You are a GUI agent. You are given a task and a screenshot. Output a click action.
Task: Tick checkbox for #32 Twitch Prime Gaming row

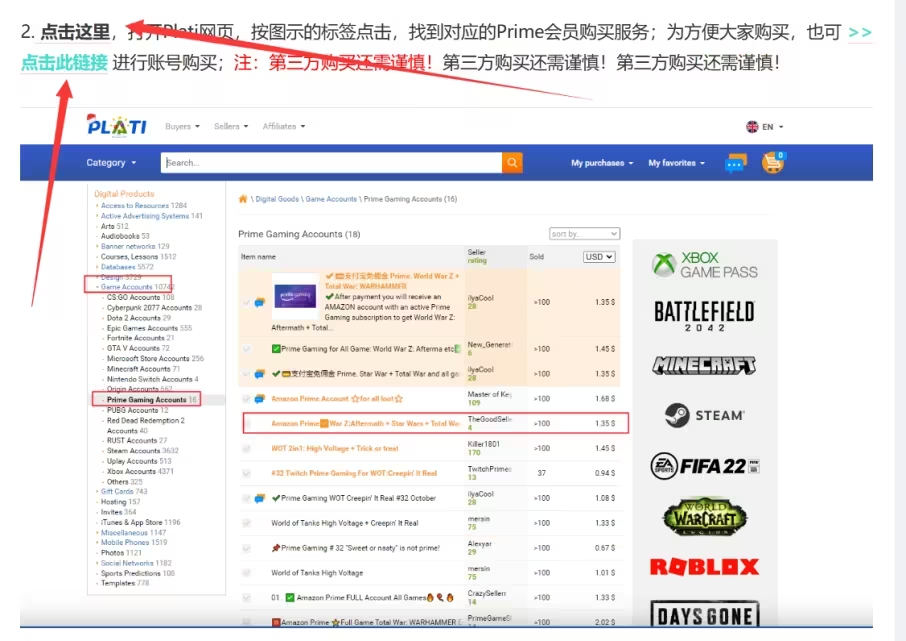point(247,473)
